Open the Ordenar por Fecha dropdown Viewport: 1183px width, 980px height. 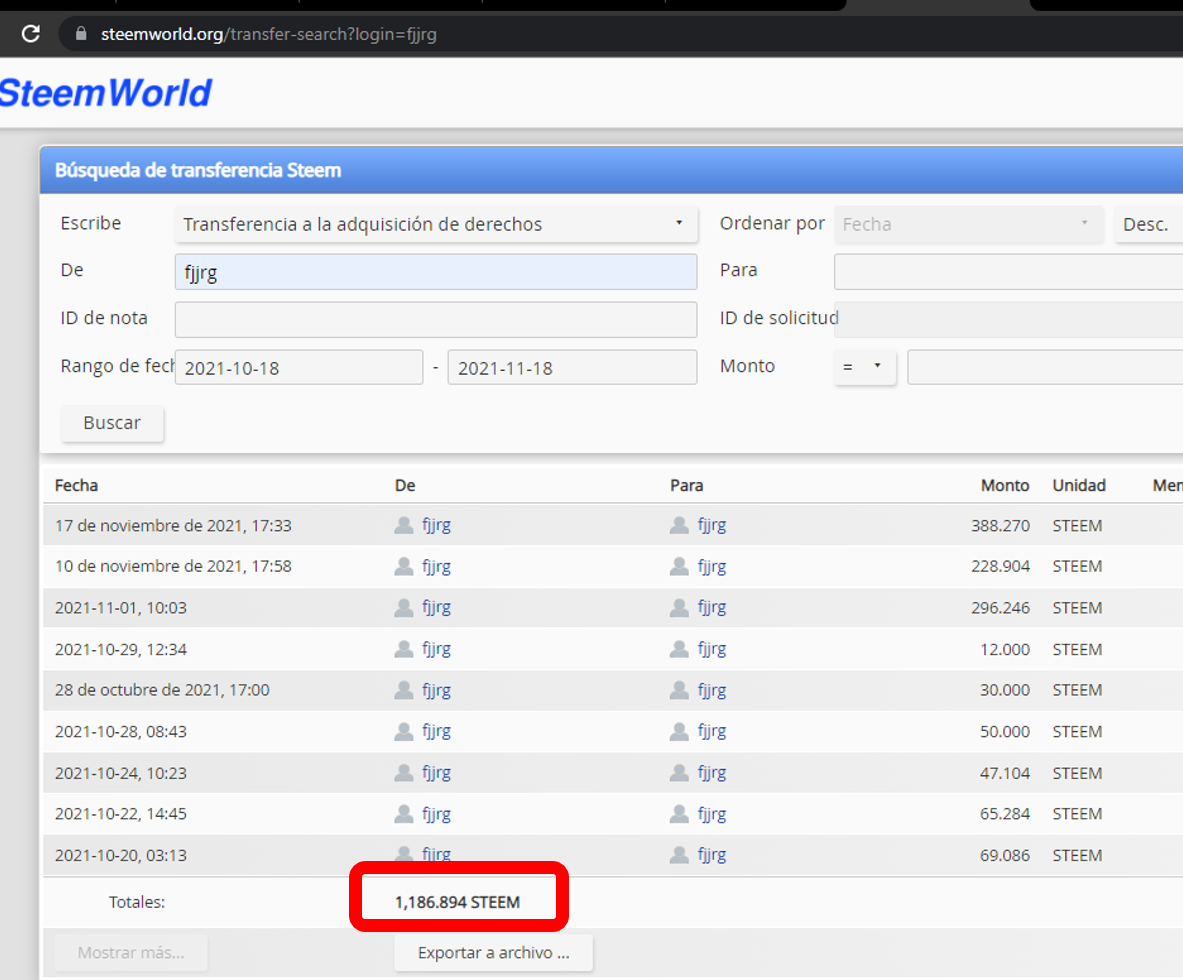point(969,224)
